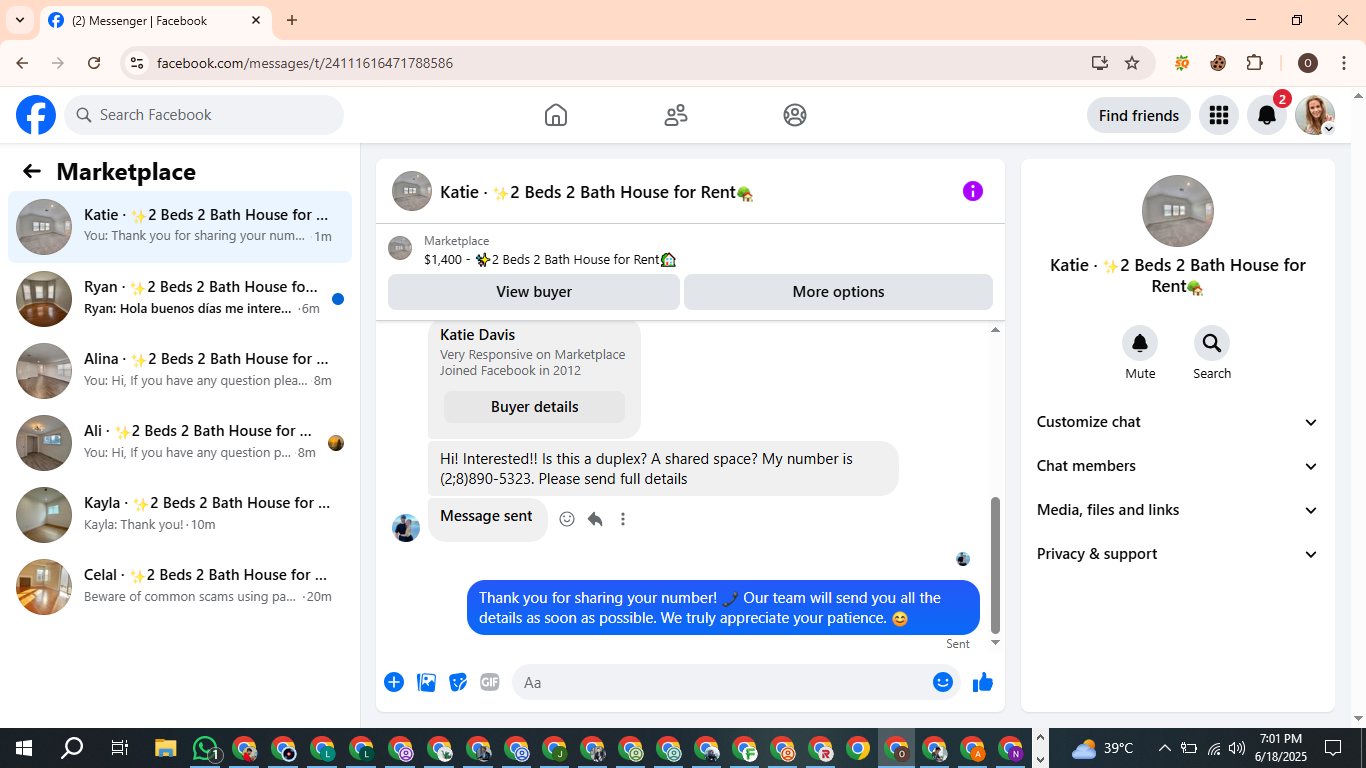Go to Facebook Home icon

556,115
